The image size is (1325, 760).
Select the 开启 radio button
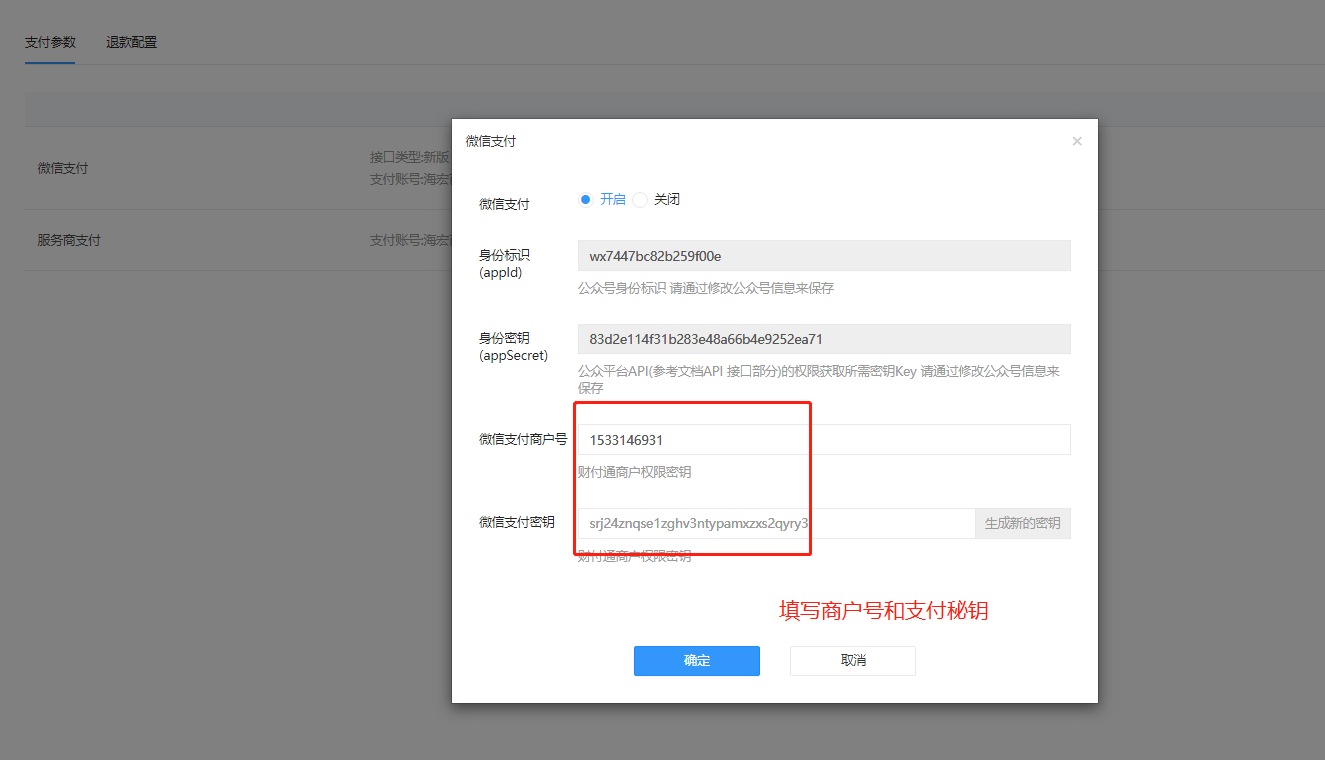pyautogui.click(x=586, y=199)
